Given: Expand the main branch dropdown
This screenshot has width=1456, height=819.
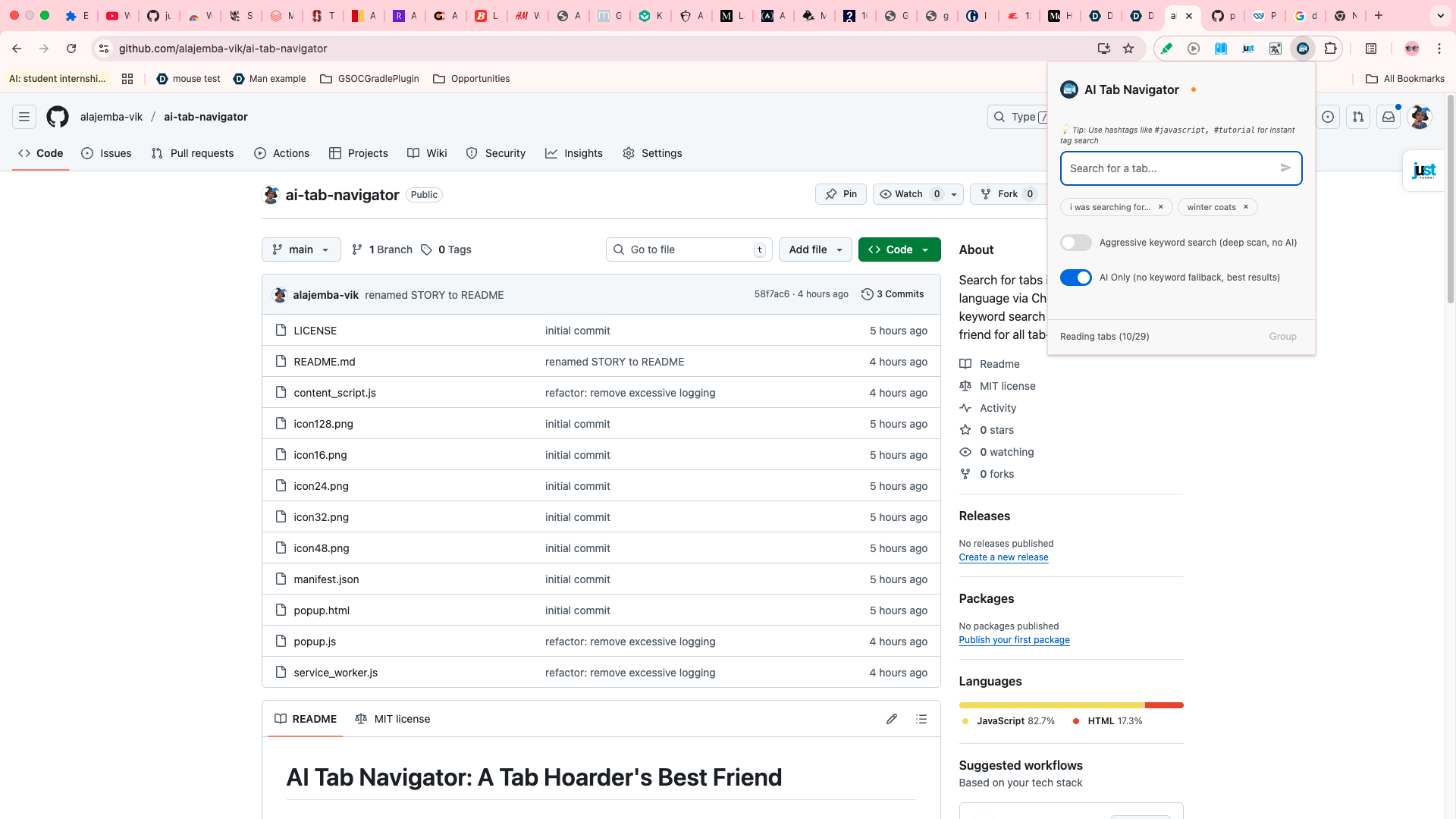Looking at the screenshot, I should pyautogui.click(x=301, y=249).
